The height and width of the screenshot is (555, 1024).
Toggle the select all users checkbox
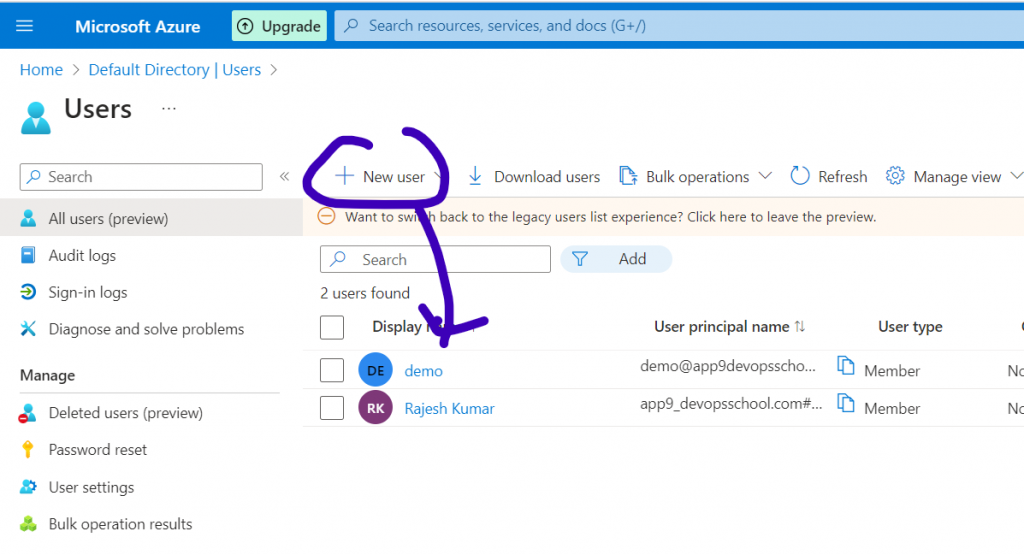point(332,327)
